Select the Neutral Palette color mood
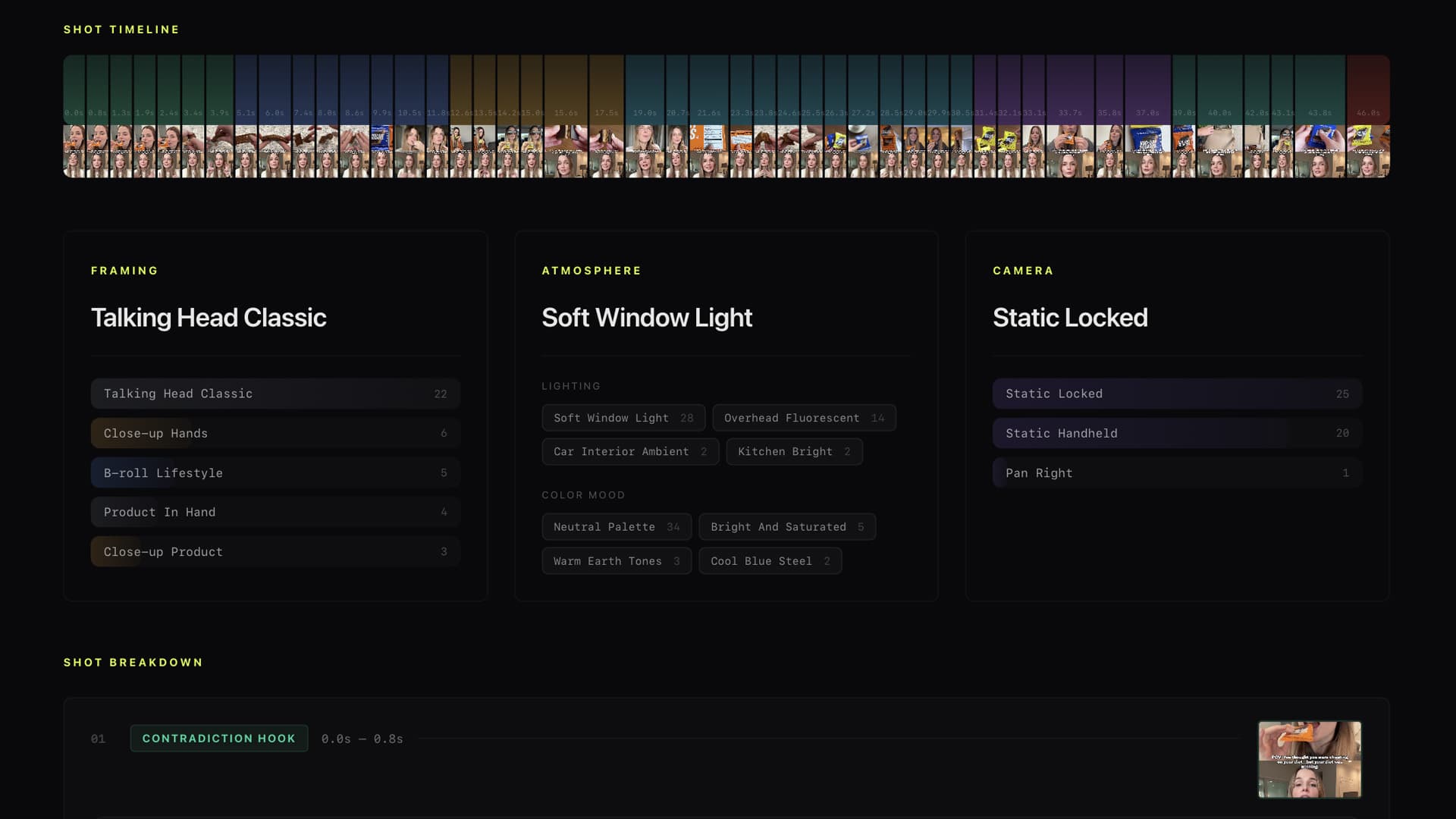Screen dimensions: 1456x819 point(617,526)
